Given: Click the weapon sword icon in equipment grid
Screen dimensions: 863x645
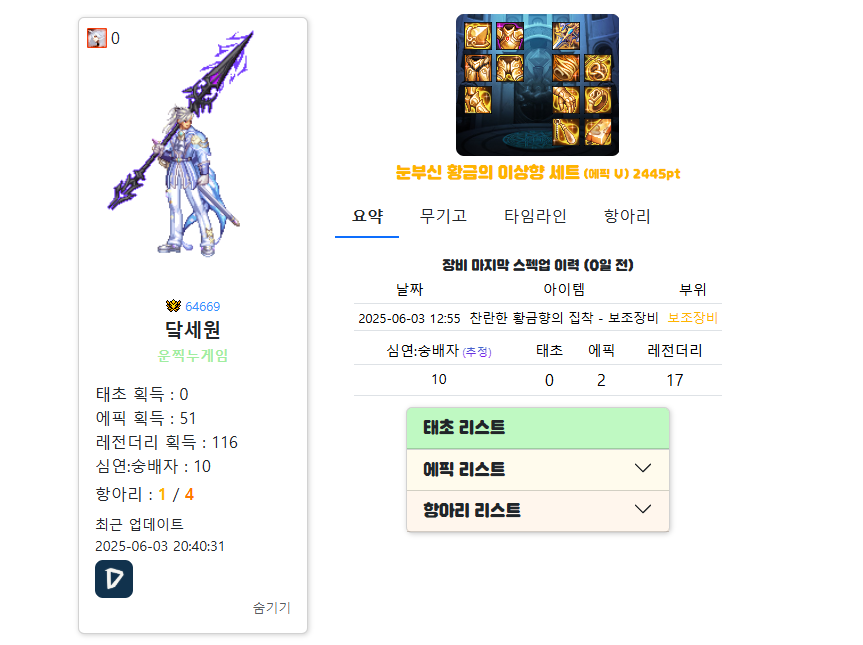Looking at the screenshot, I should tap(566, 36).
